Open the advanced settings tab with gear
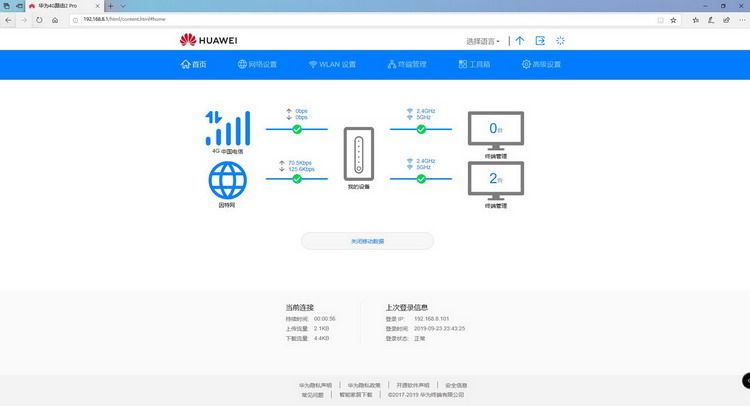The height and width of the screenshot is (406, 750). tap(540, 64)
